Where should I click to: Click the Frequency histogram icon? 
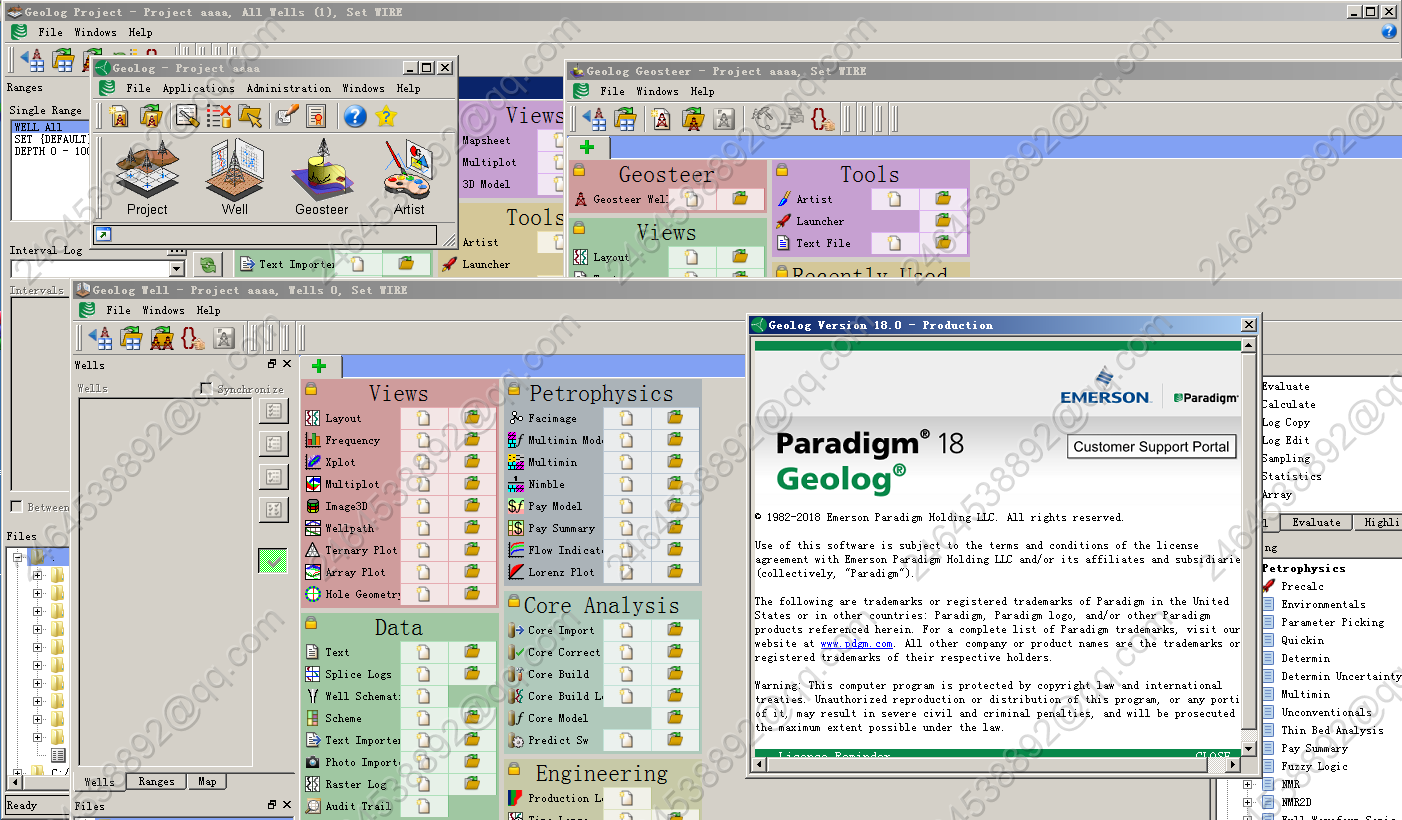tap(314, 440)
